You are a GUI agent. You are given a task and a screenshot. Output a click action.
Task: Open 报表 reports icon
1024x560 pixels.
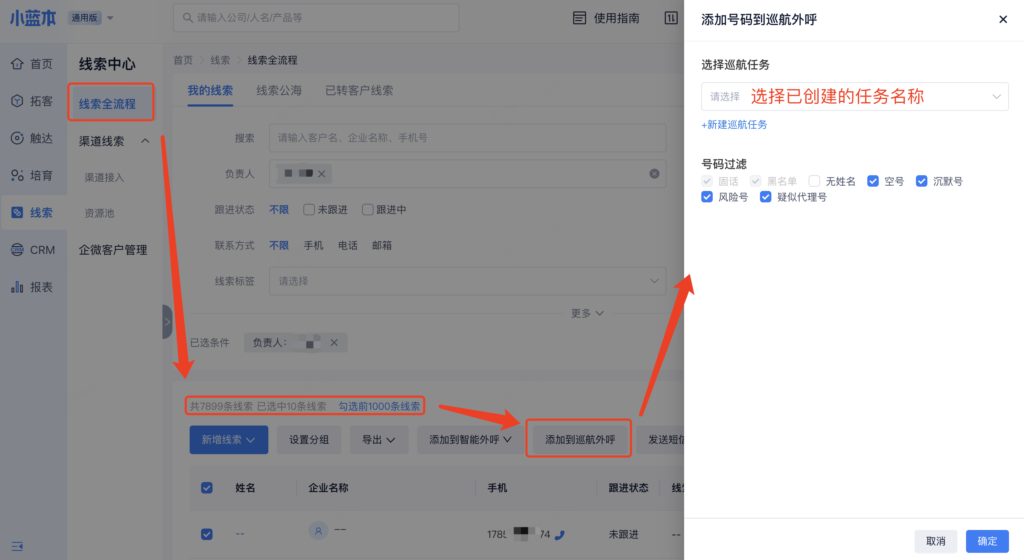tap(18, 287)
